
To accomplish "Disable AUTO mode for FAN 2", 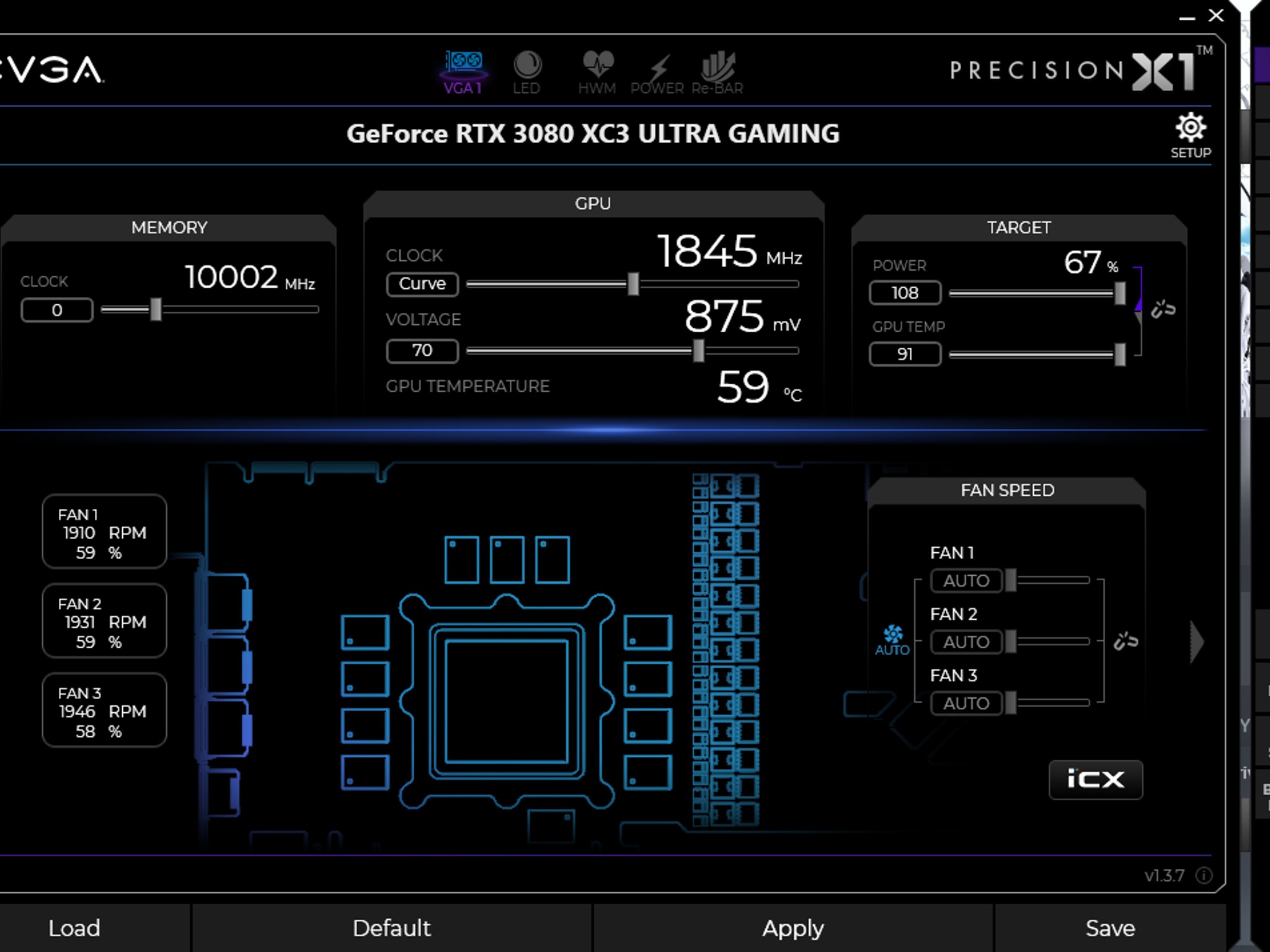I will [966, 642].
